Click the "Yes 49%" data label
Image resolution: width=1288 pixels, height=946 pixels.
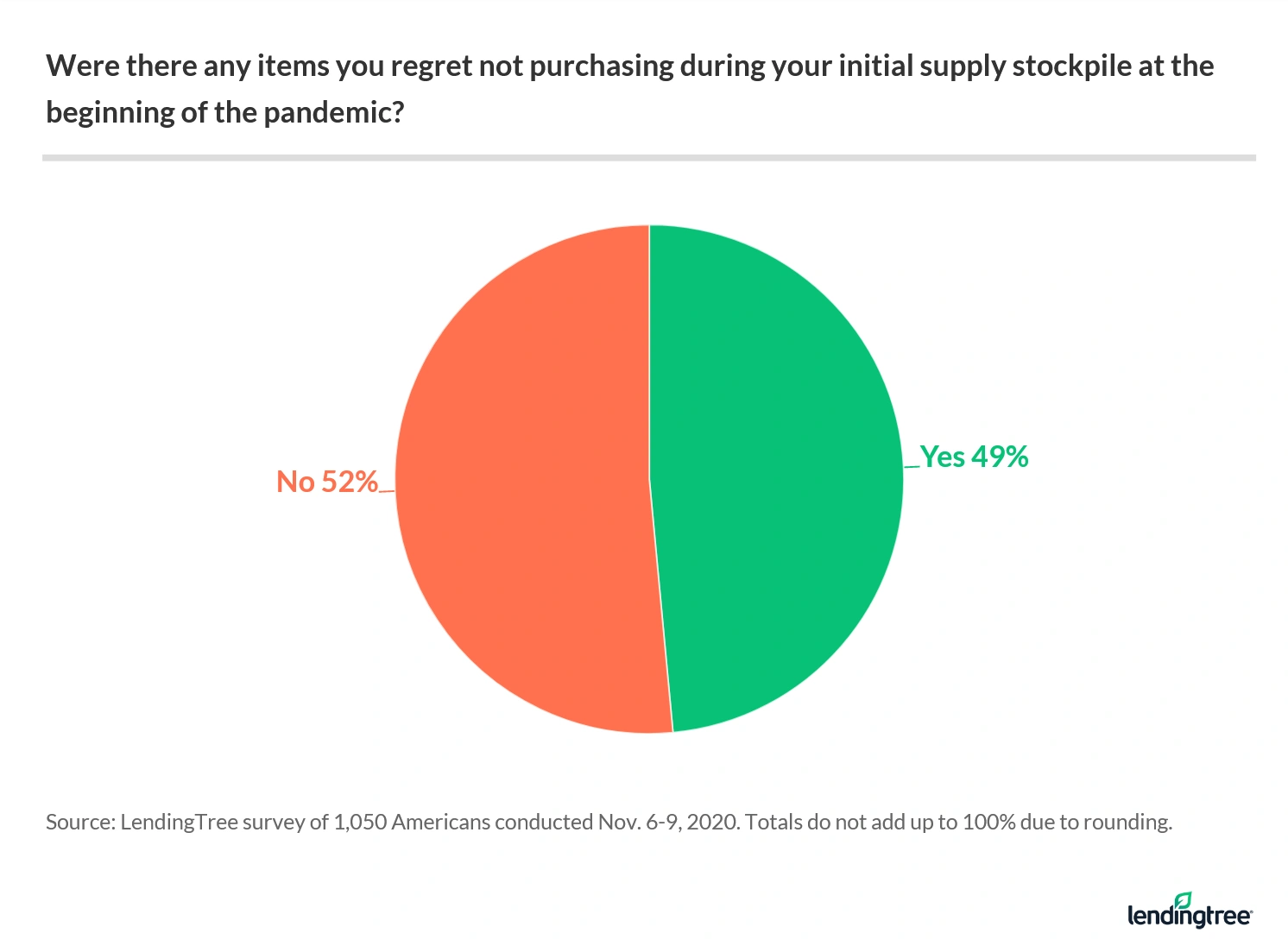pos(974,457)
